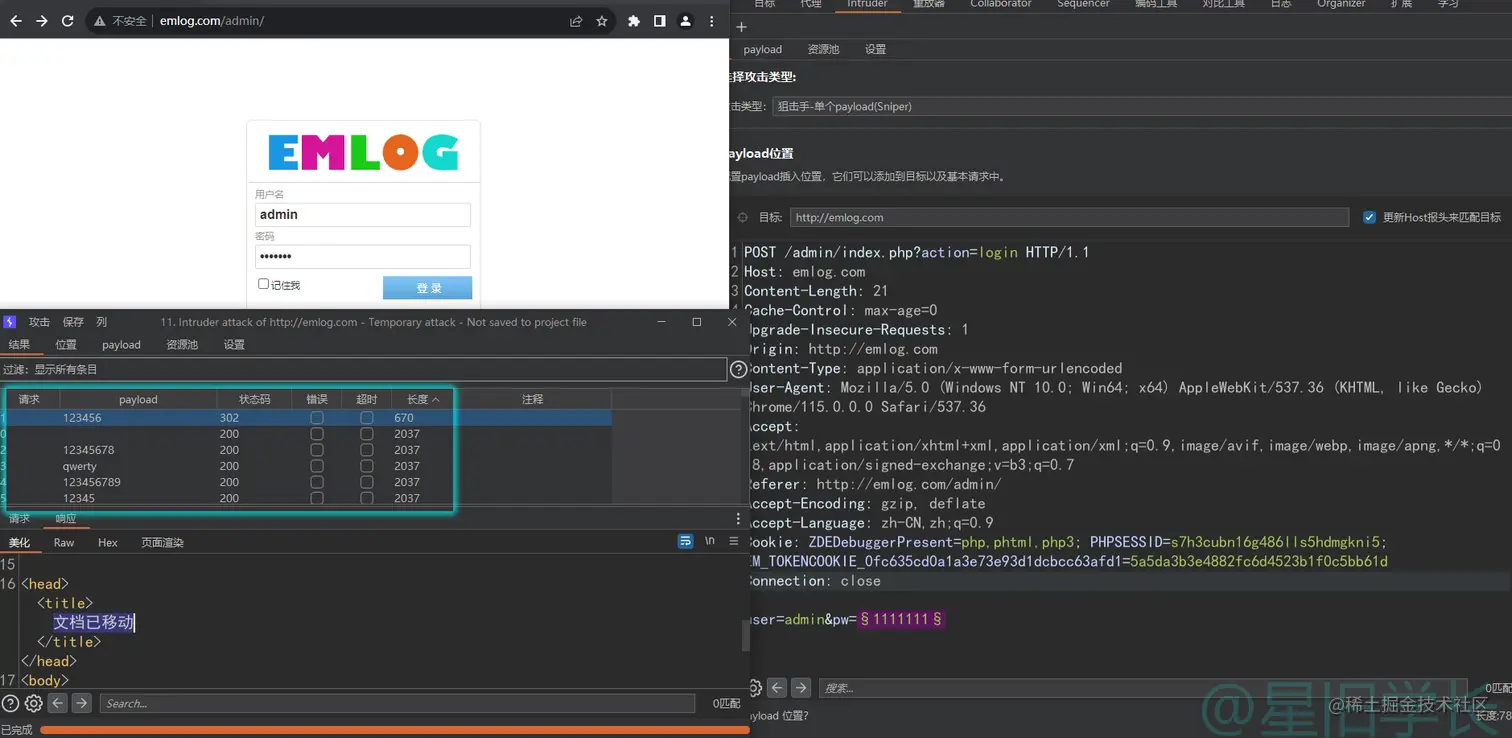This screenshot has width=1512, height=738.
Task: Click the 注释 column header
Action: pyautogui.click(x=532, y=399)
